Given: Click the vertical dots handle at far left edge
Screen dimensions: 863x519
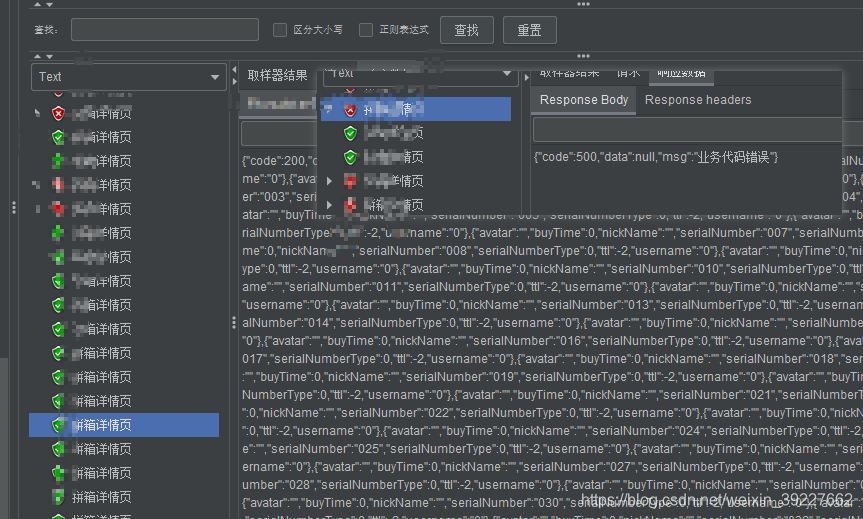Looking at the screenshot, I should [14, 207].
